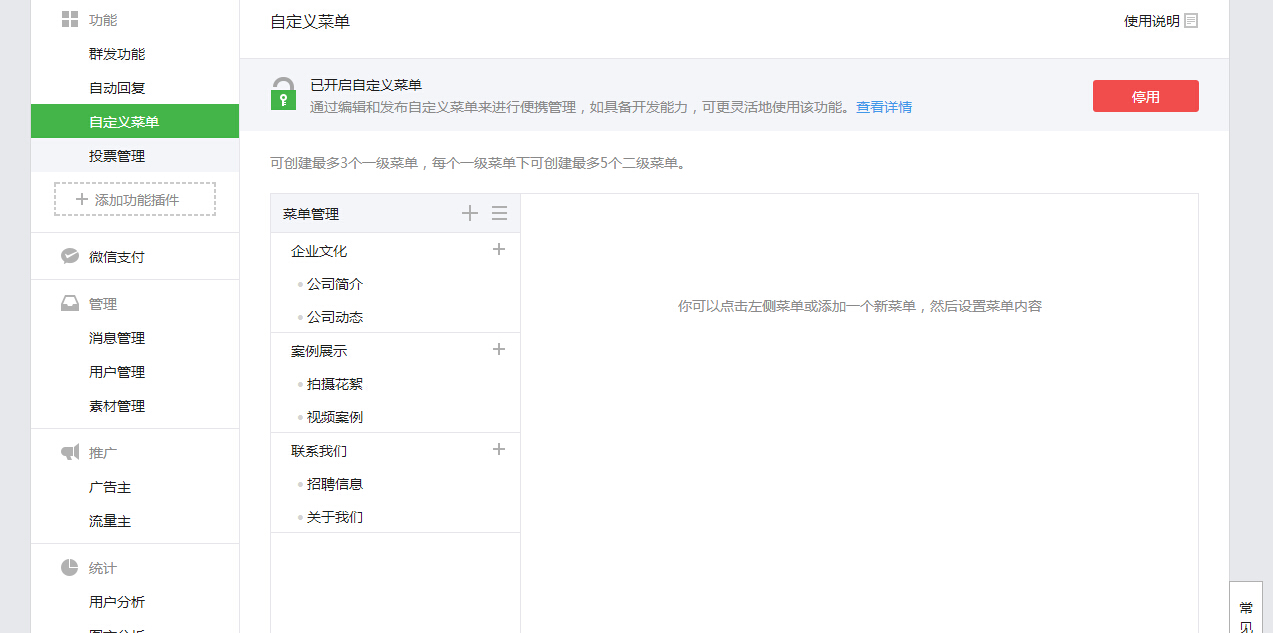Add a submenu under 企业文化 via plus
The image size is (1273, 633).
tap(498, 249)
